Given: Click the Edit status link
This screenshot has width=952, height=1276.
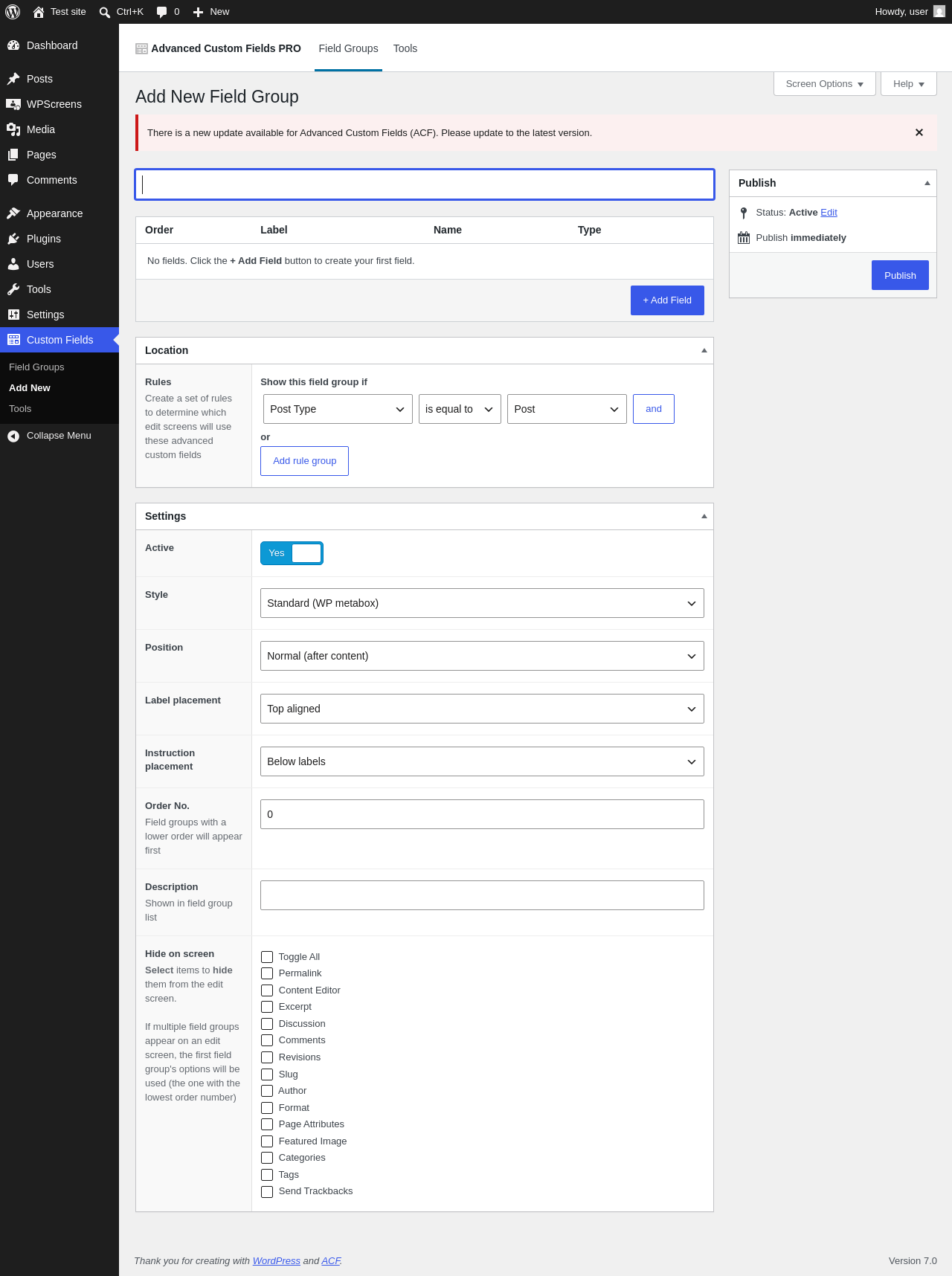Looking at the screenshot, I should [829, 213].
